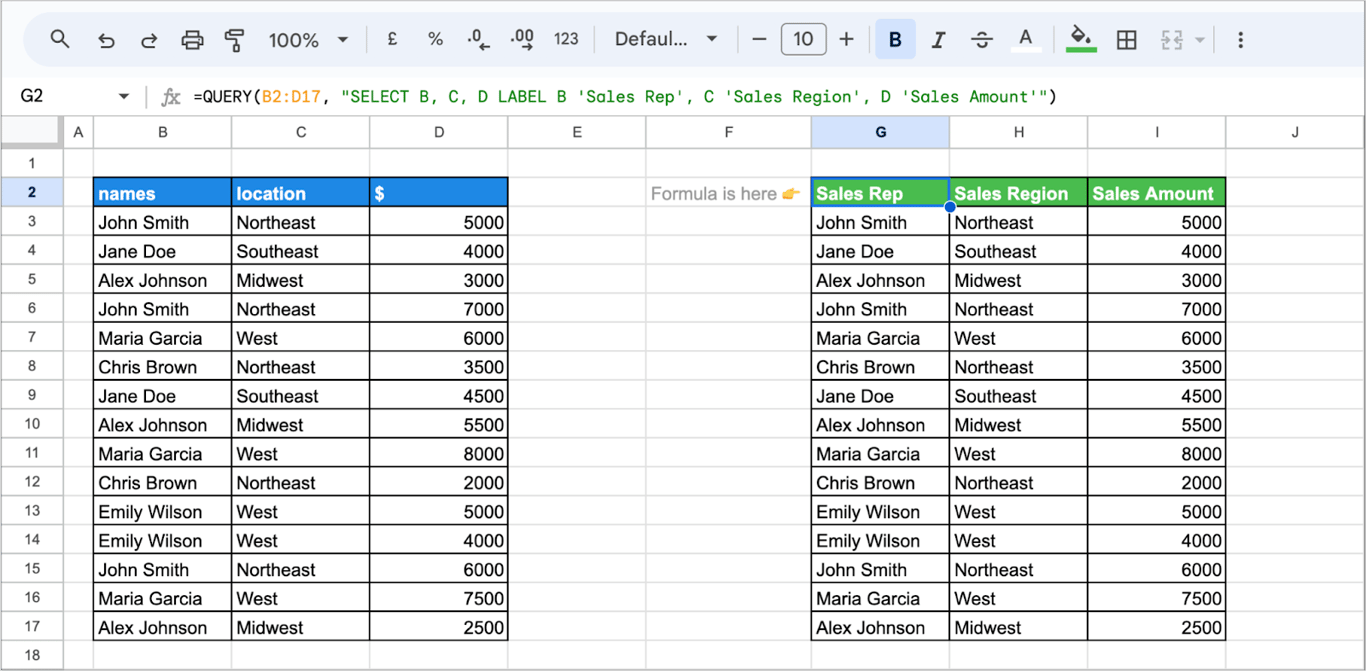Open the three-dot more options menu
The width and height of the screenshot is (1366, 671).
click(1240, 39)
